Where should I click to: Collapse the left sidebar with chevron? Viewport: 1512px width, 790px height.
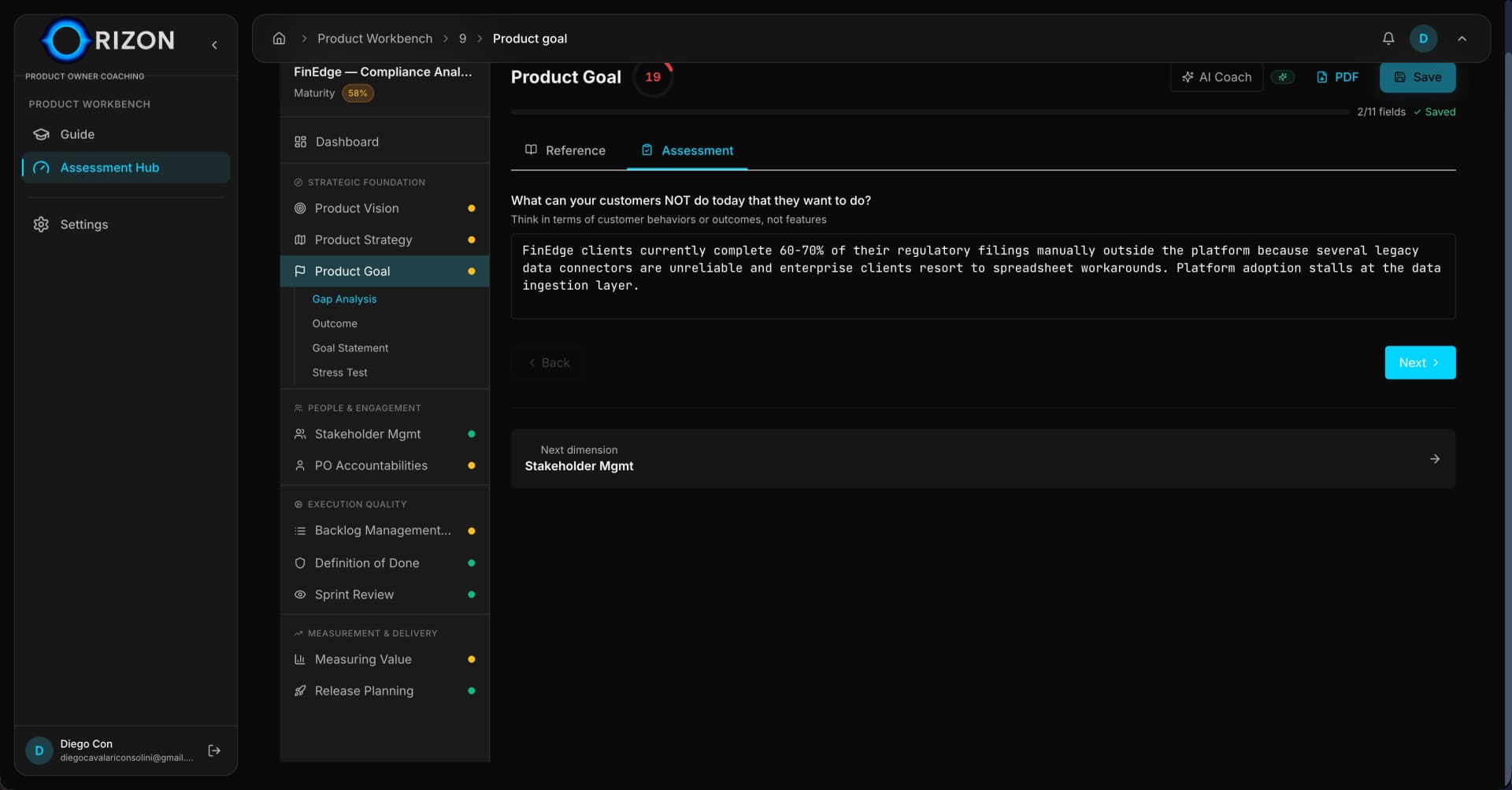tap(214, 45)
